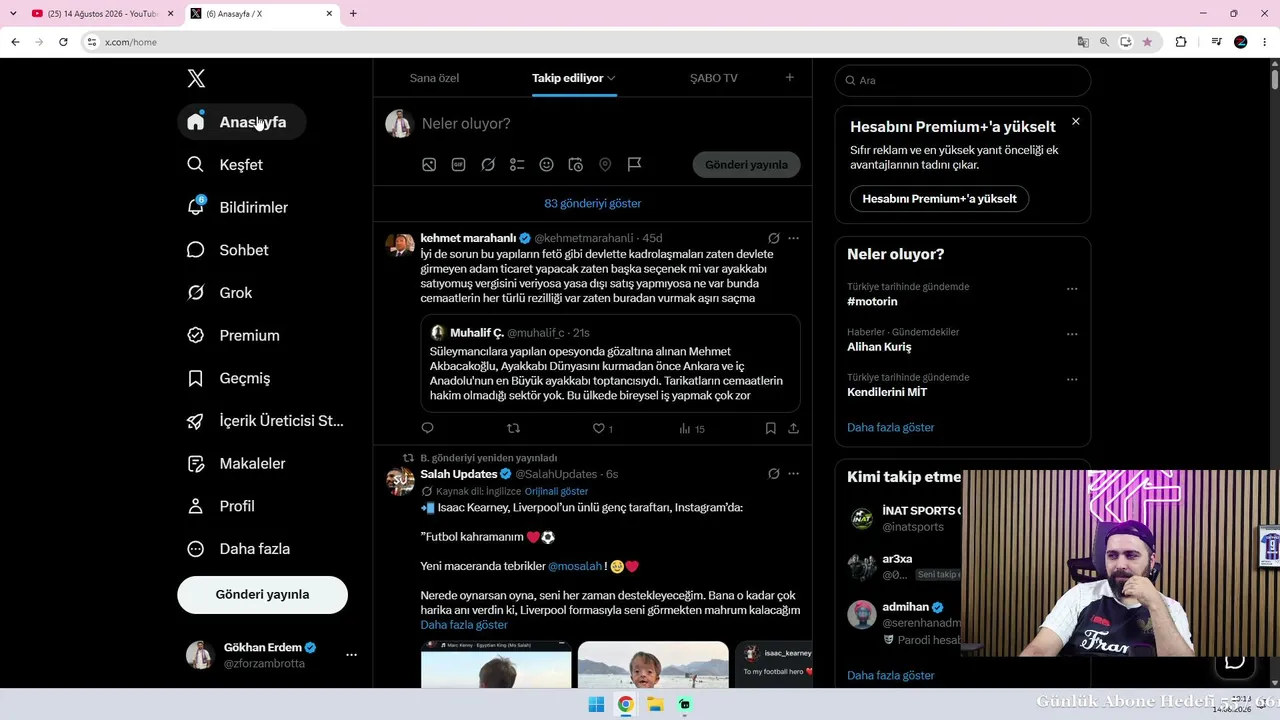1280x720 pixels.
Task: Expand Salah Updates post with Daha fazla göster
Action: [464, 625]
